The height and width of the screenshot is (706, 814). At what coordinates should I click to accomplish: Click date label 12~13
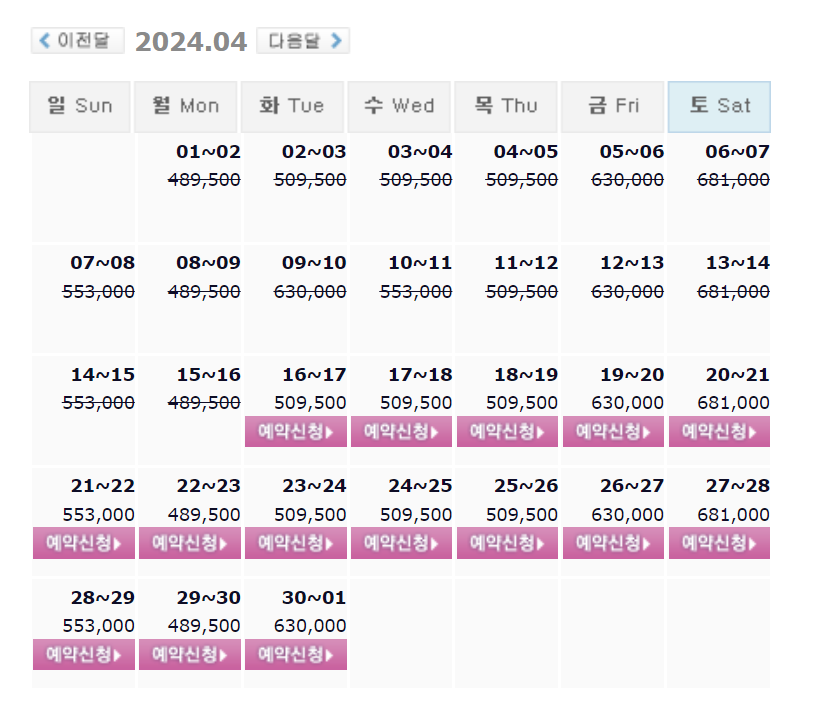point(632,263)
